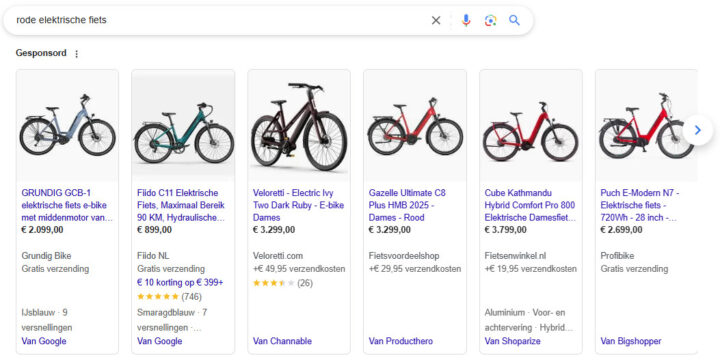Click the 'Van Shoparize' link
The height and width of the screenshot is (362, 720).
[512, 341]
